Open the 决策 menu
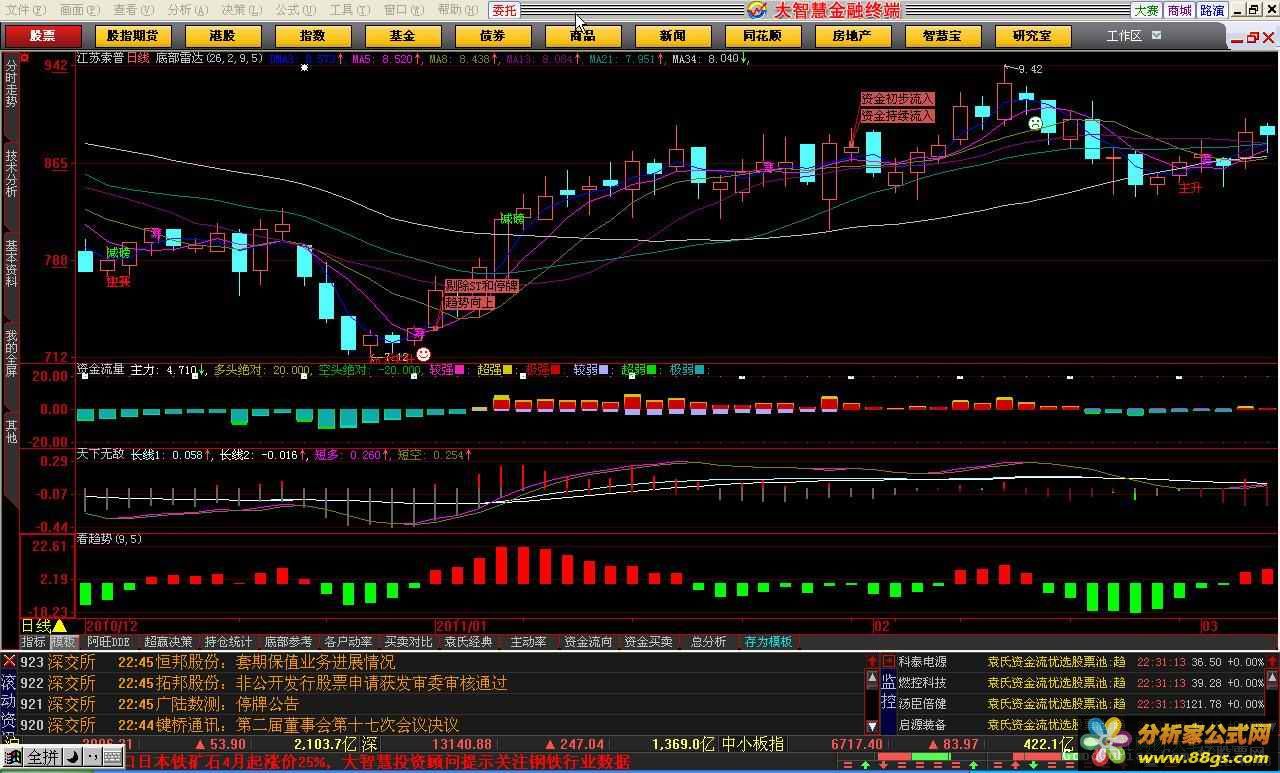The width and height of the screenshot is (1280, 773). point(242,10)
